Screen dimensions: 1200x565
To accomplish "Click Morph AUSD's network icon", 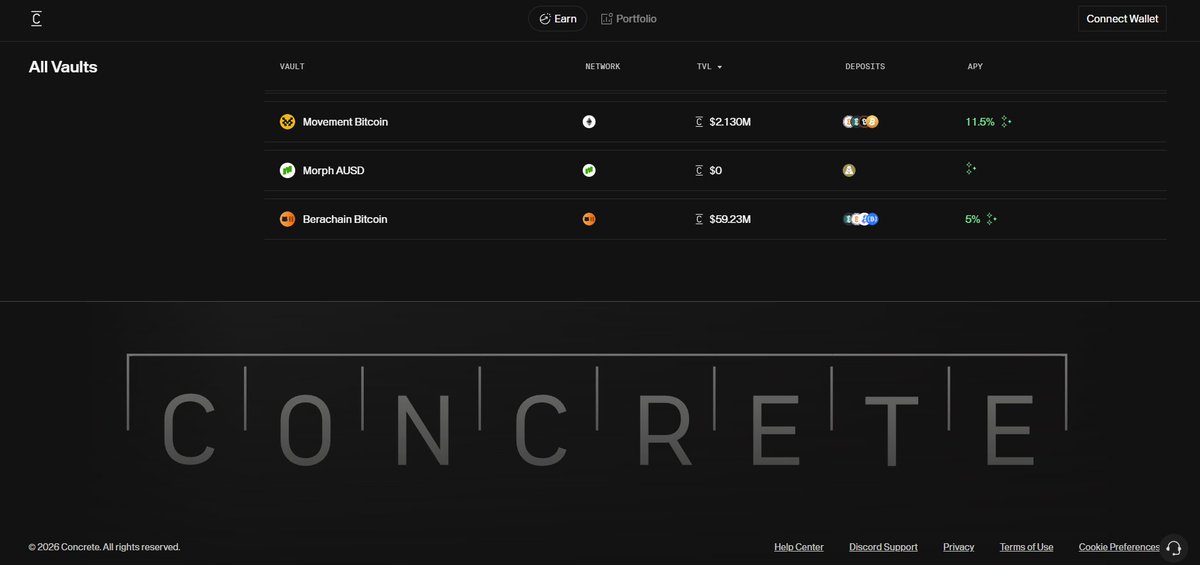I will (x=589, y=171).
